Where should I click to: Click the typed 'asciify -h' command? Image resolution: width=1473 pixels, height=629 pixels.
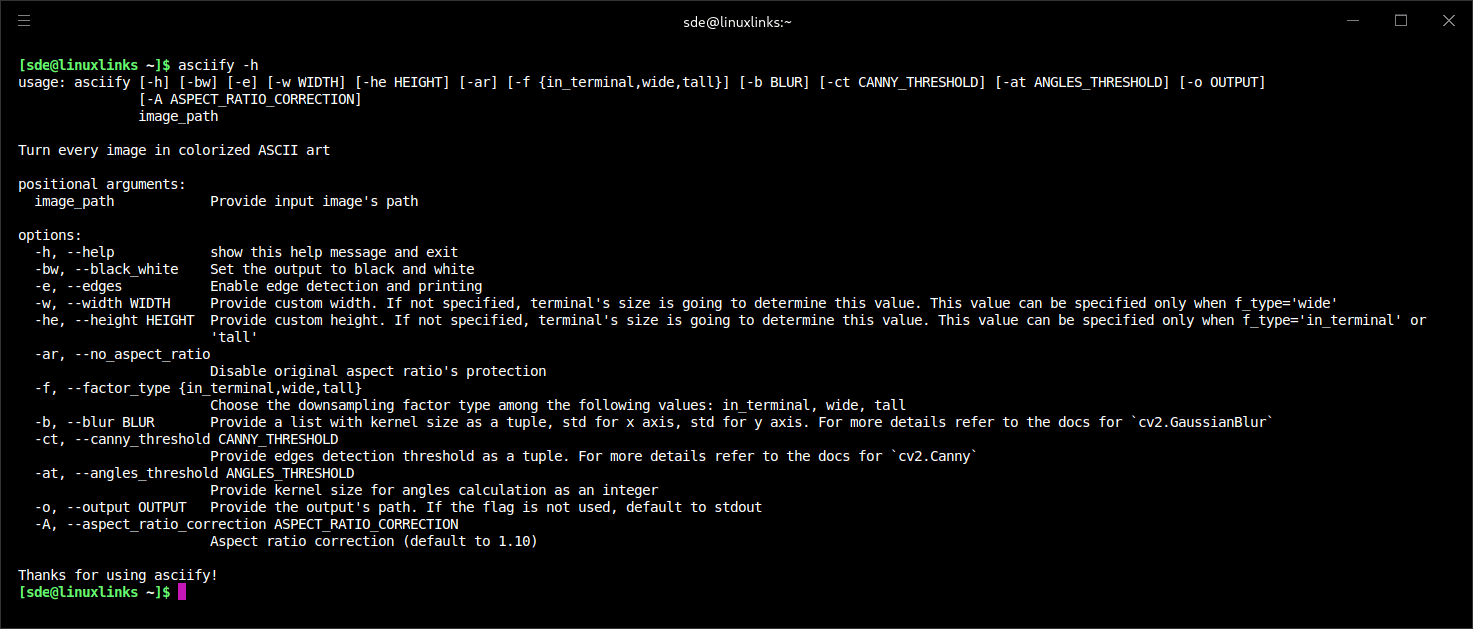point(218,65)
